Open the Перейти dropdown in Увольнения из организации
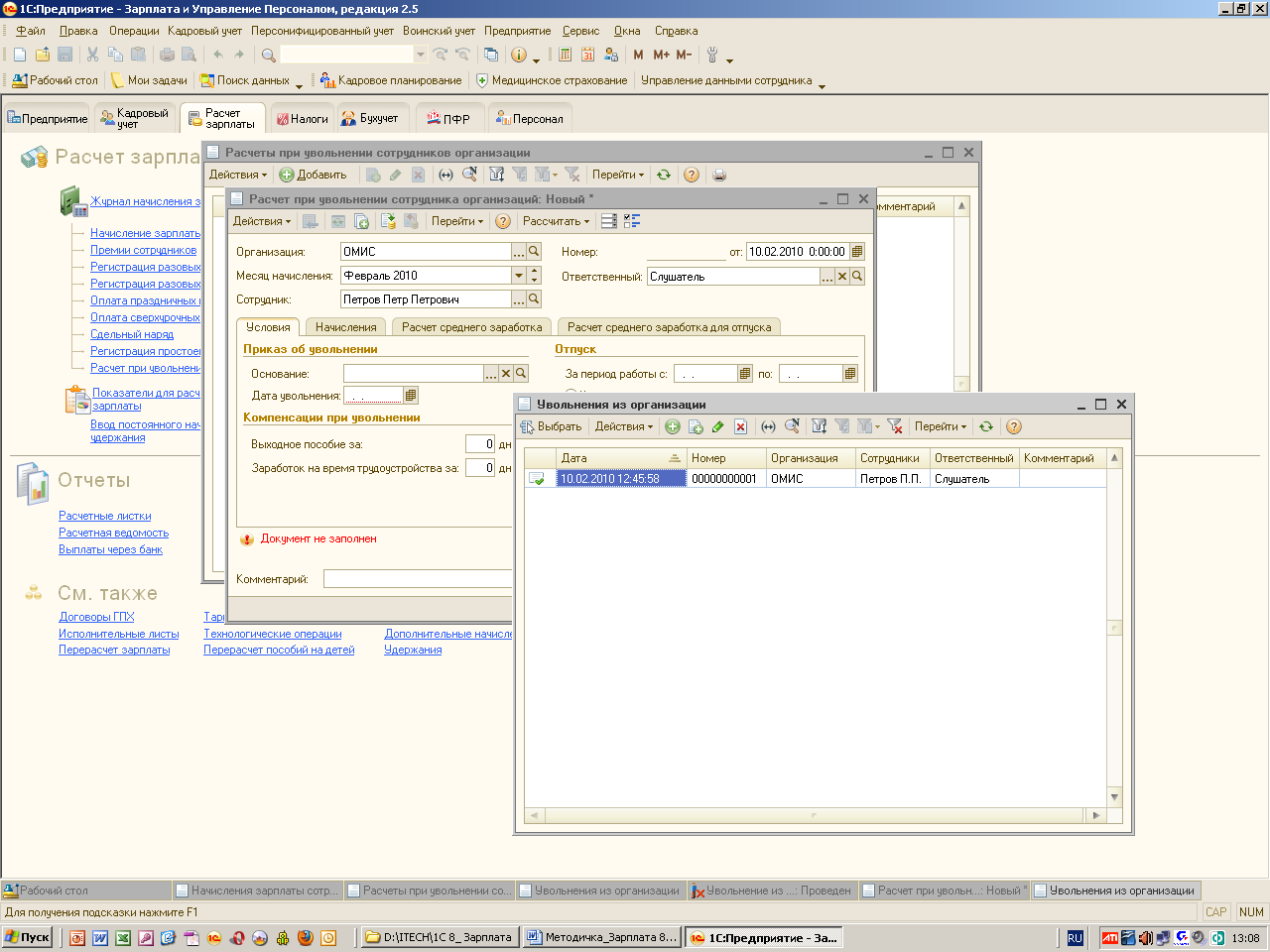 point(941,426)
